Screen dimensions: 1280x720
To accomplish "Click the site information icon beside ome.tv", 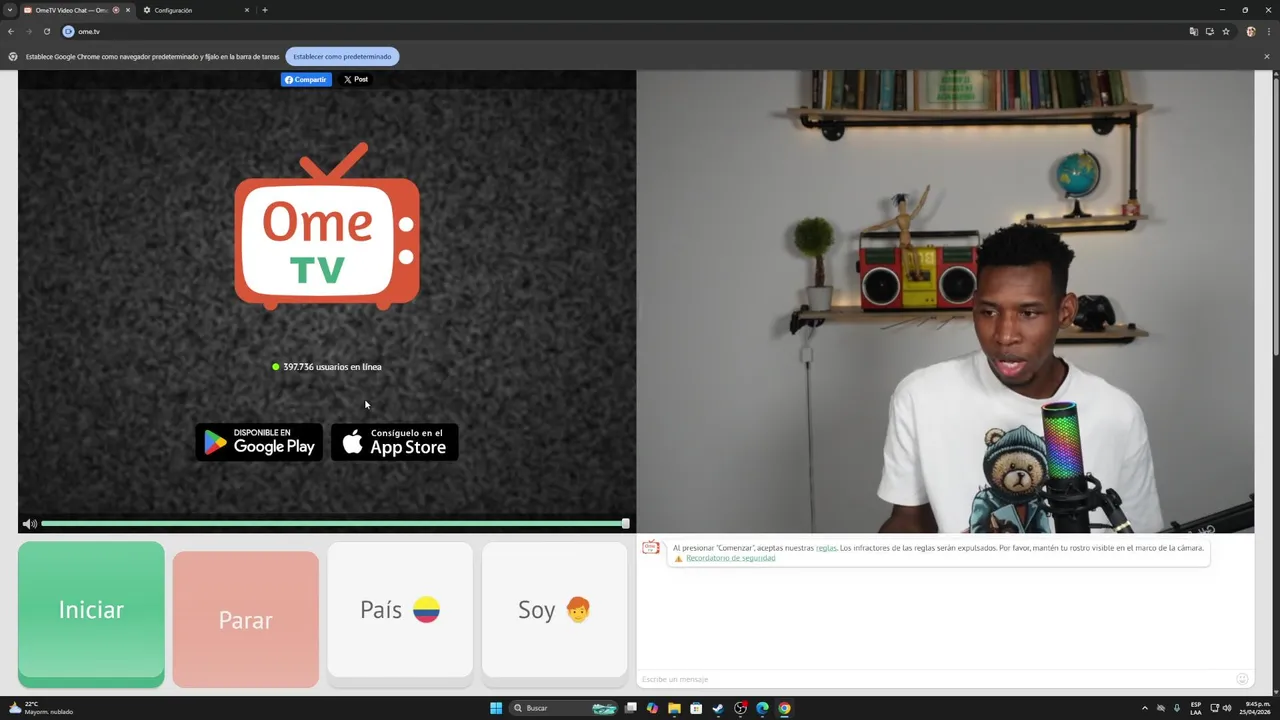I will [68, 31].
